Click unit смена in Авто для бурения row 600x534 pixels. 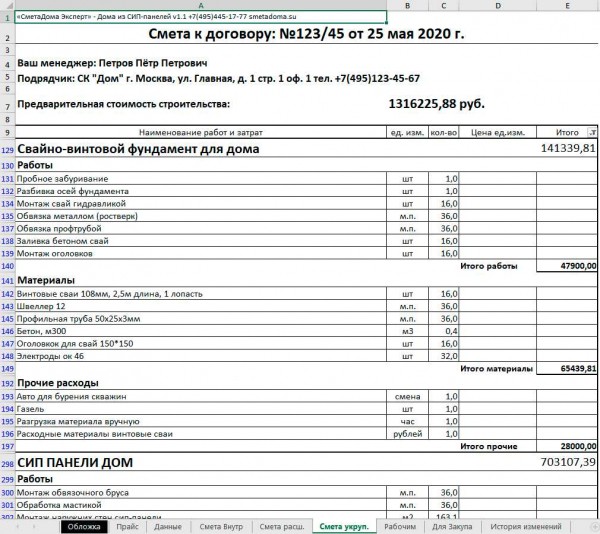[408, 396]
